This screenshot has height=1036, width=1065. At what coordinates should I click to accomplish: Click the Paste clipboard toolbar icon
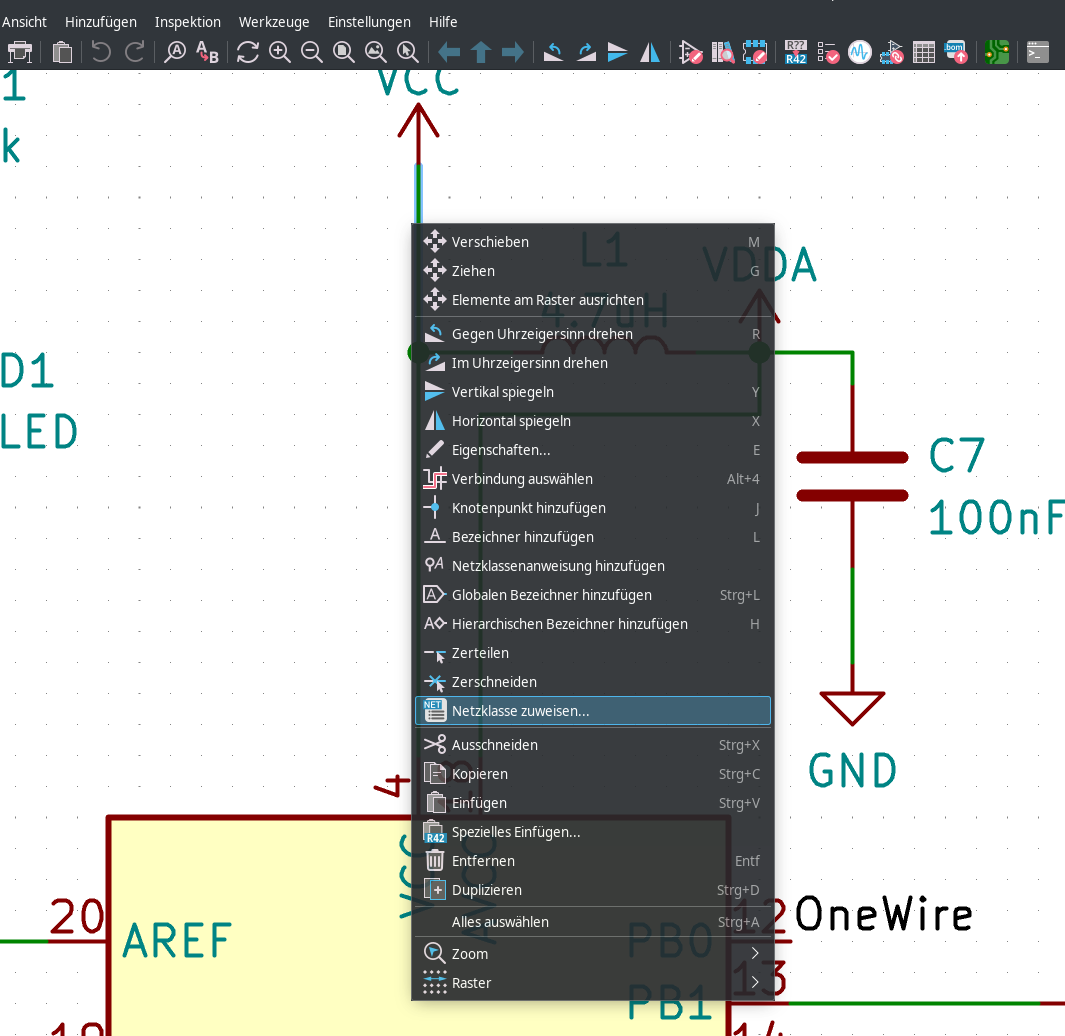tap(62, 52)
